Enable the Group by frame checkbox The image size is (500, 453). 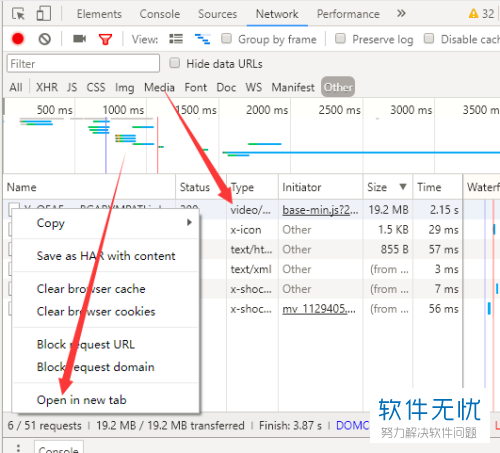click(227, 39)
